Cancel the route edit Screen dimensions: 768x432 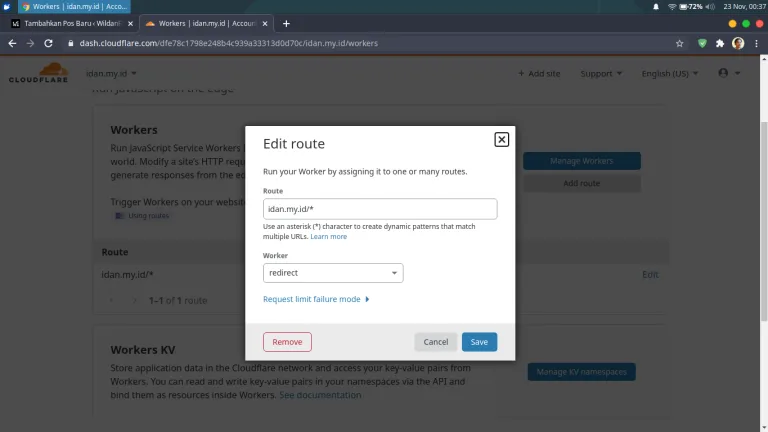pyautogui.click(x=435, y=342)
